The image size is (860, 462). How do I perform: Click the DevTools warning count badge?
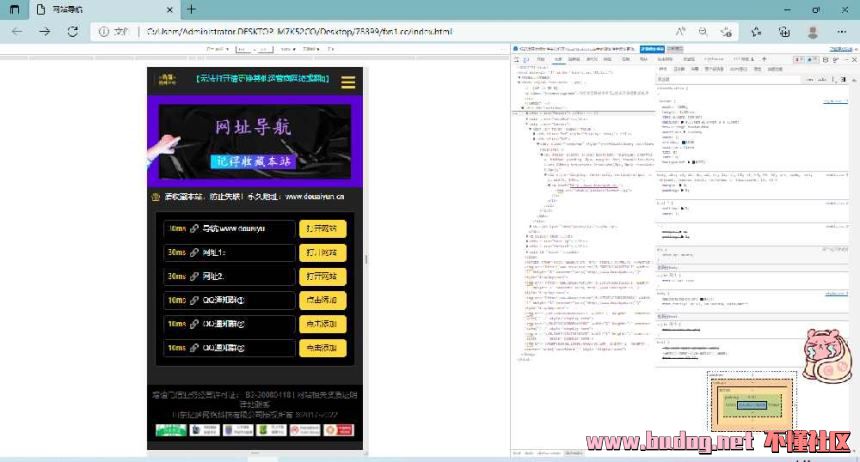pos(812,59)
